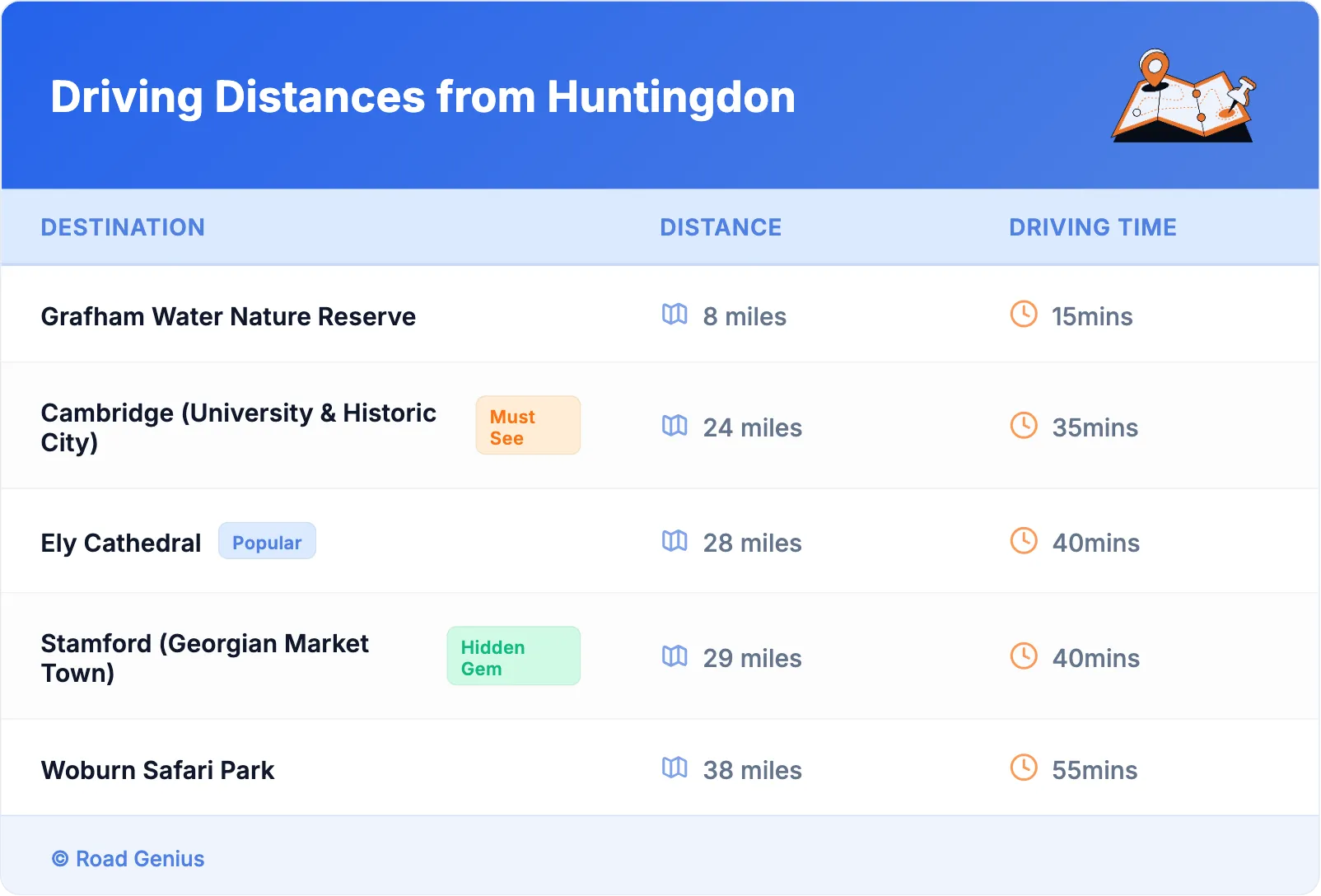Image resolution: width=1321 pixels, height=896 pixels.
Task: Click the DESTINATION column header
Action: tap(123, 227)
